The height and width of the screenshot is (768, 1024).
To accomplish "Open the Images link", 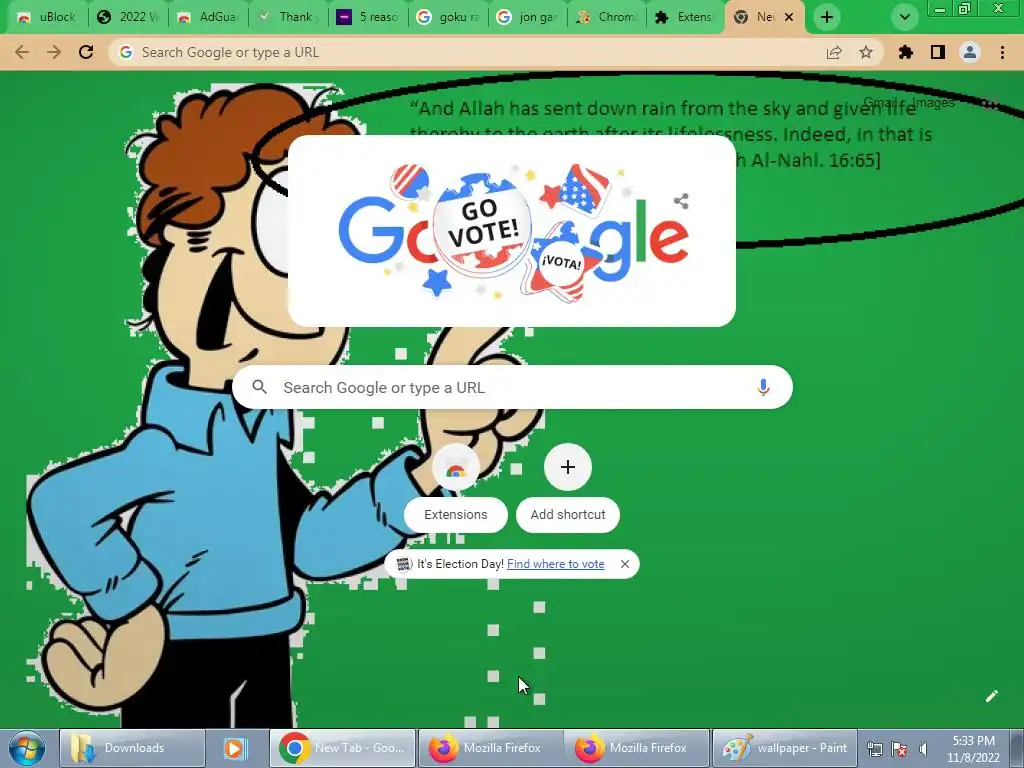I will point(933,103).
